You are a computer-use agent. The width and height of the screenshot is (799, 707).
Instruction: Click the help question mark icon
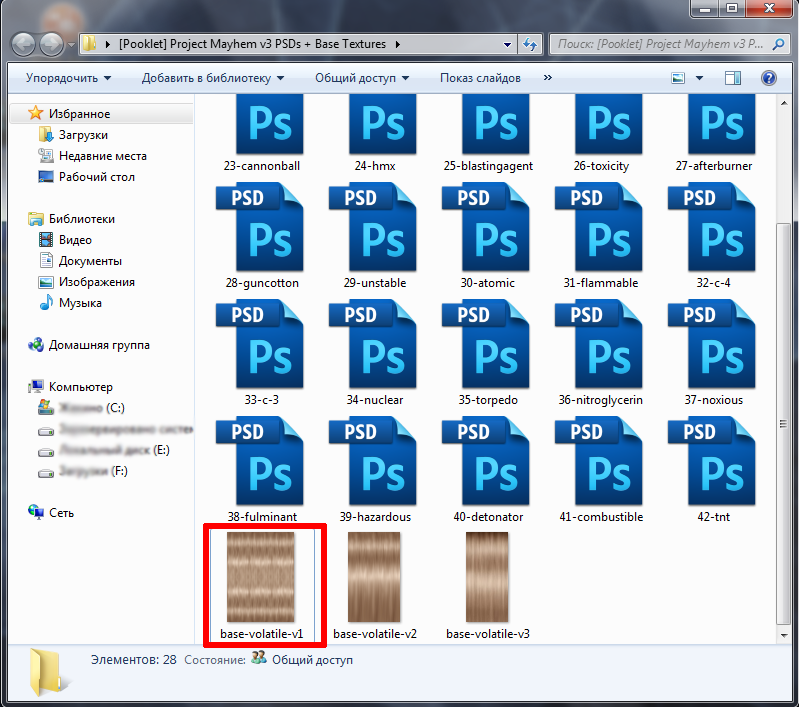768,78
